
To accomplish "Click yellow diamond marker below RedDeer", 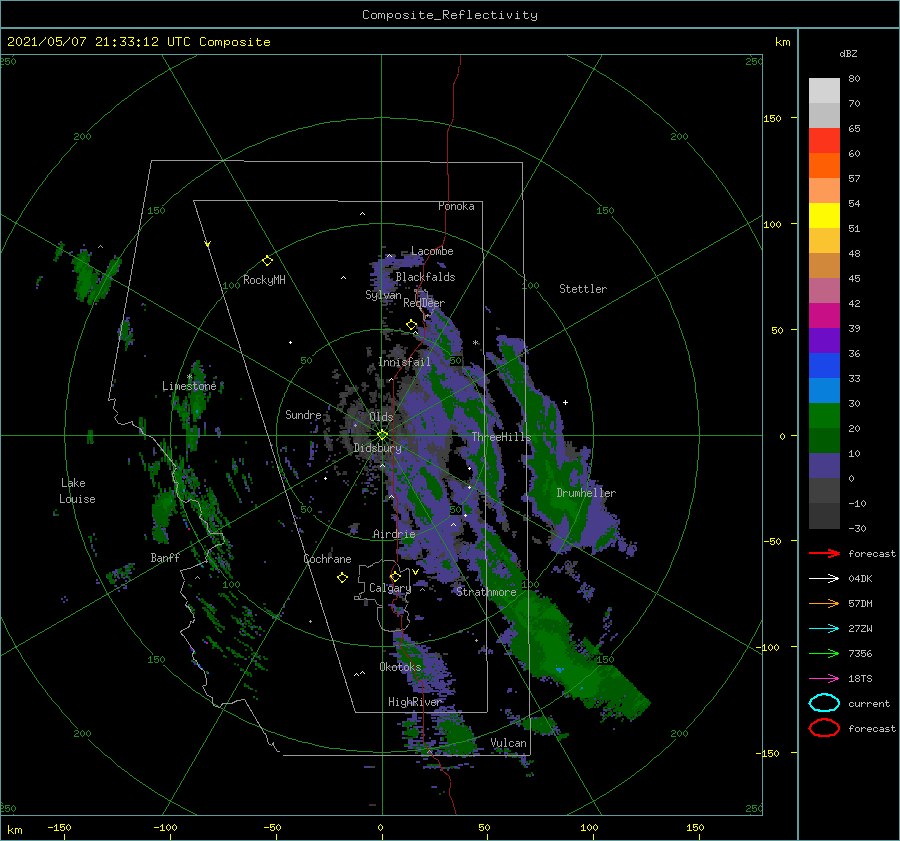I will (411, 325).
